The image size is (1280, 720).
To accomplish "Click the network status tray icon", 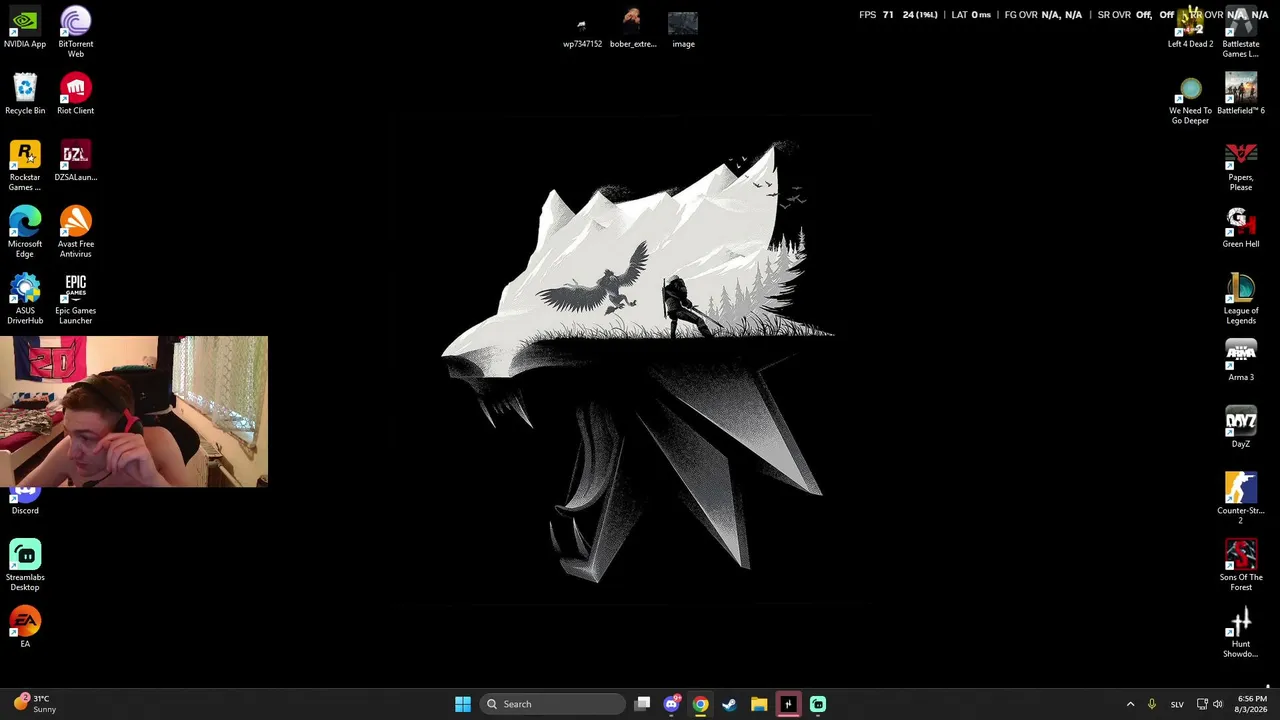I will (x=1202, y=704).
